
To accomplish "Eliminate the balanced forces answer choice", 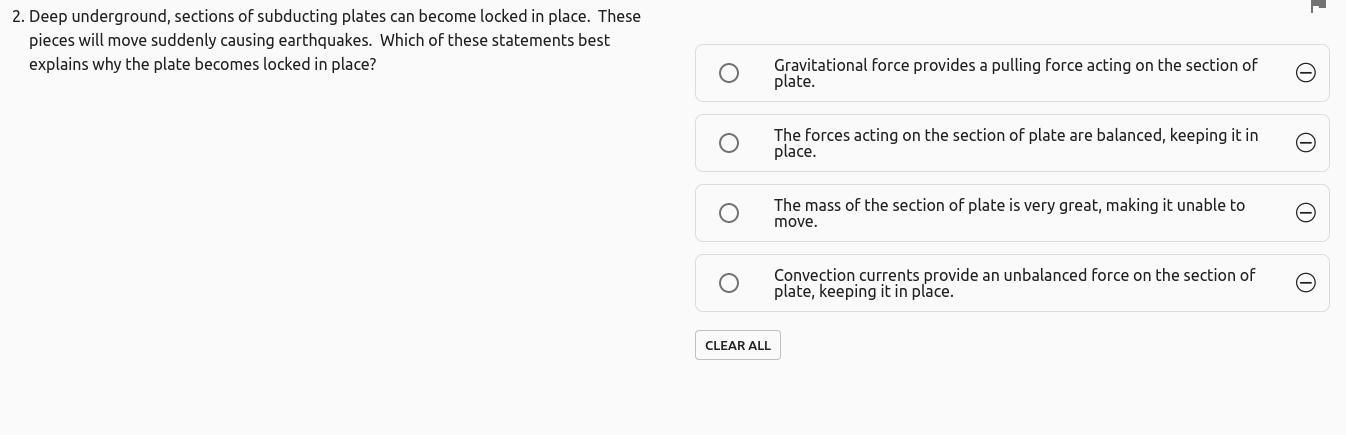I will (1305, 143).
